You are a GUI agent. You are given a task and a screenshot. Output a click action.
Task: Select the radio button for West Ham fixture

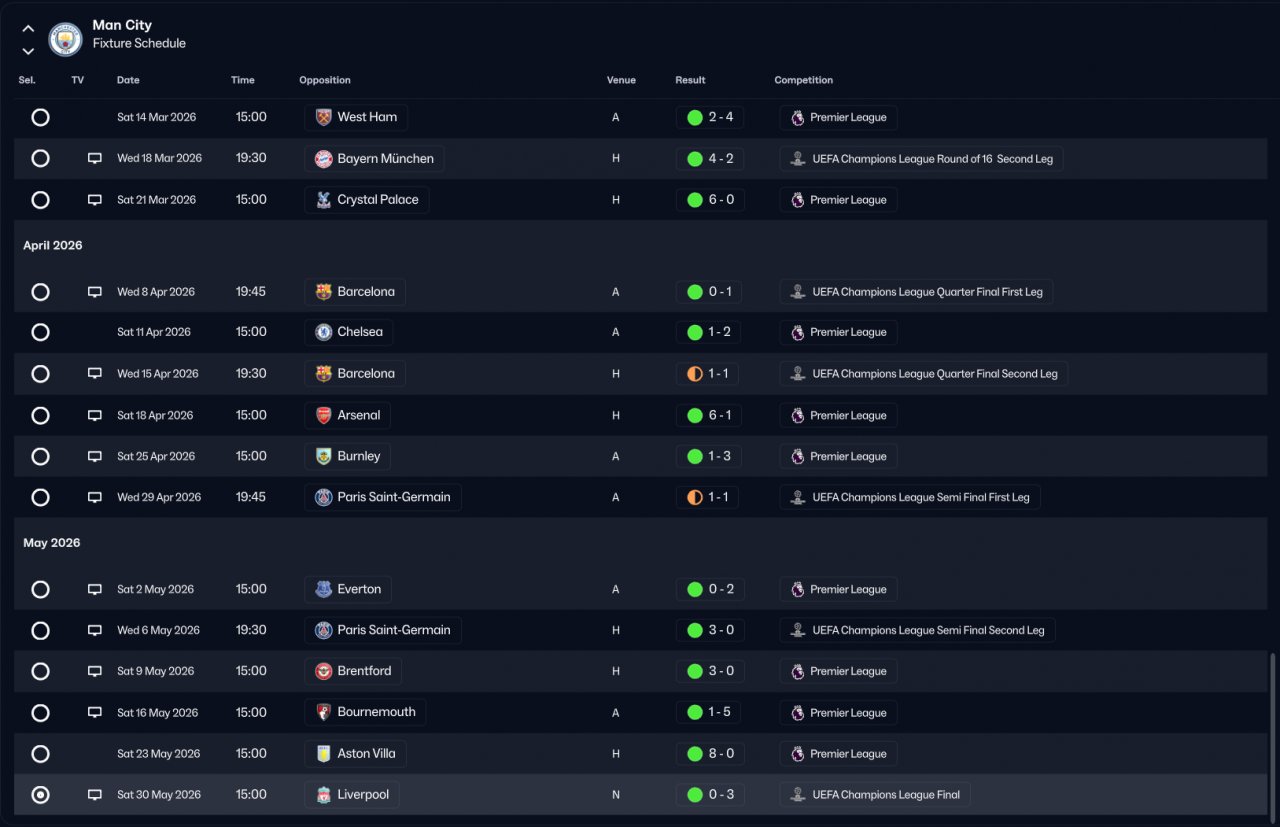pyautogui.click(x=40, y=117)
